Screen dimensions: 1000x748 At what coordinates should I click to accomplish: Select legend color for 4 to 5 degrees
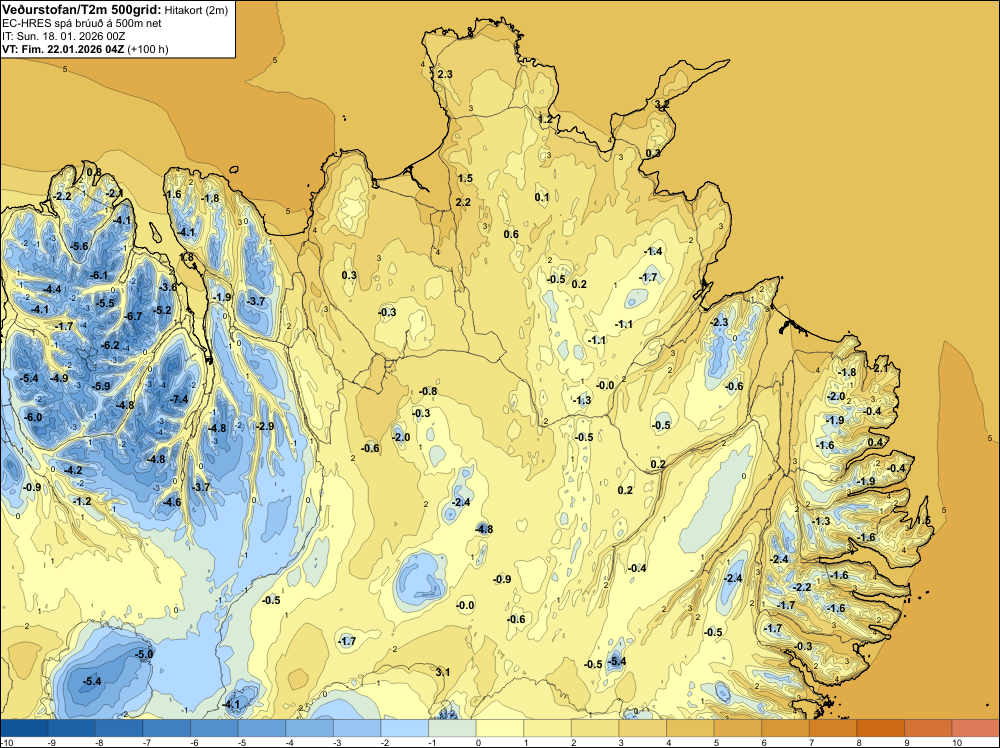tap(690, 728)
